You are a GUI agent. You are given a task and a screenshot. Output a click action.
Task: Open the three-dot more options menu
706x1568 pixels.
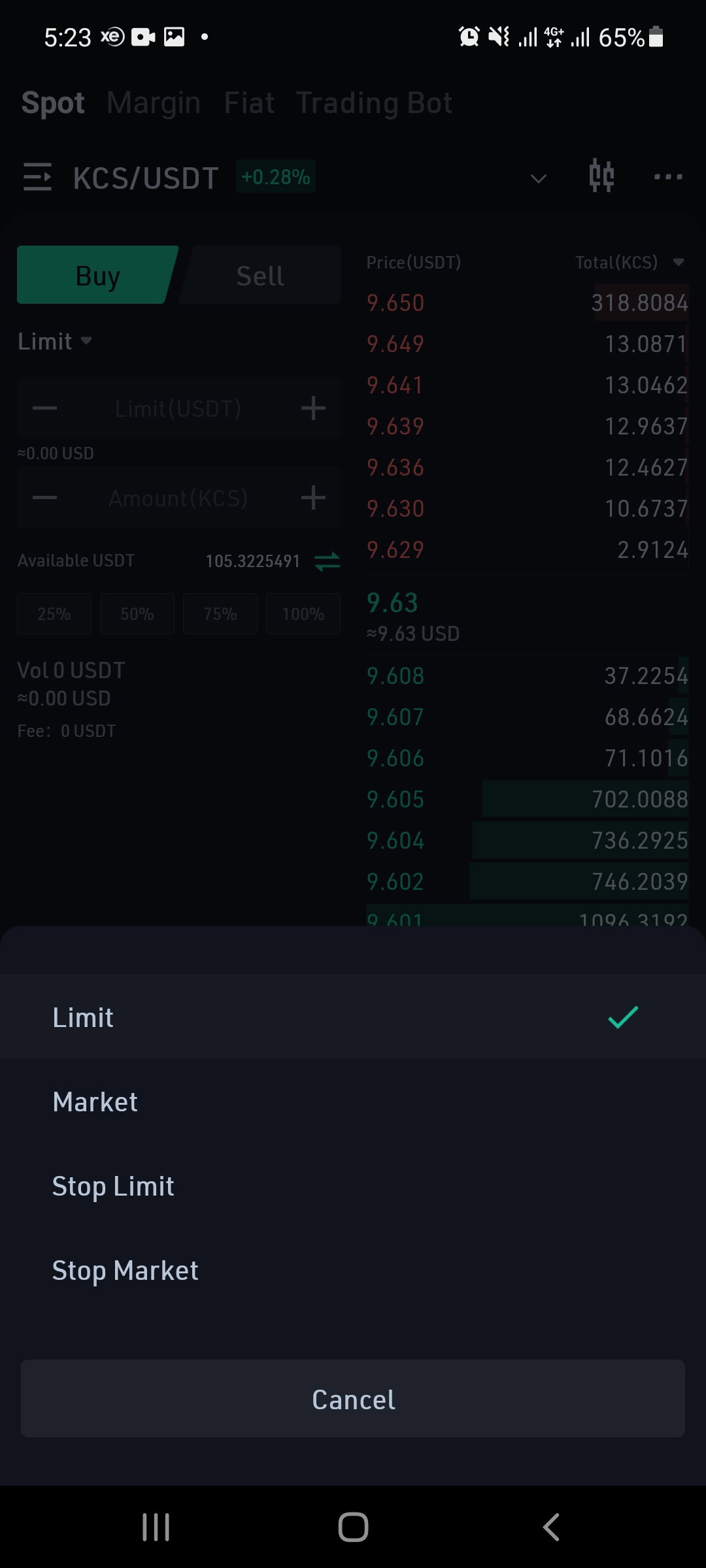click(x=668, y=177)
